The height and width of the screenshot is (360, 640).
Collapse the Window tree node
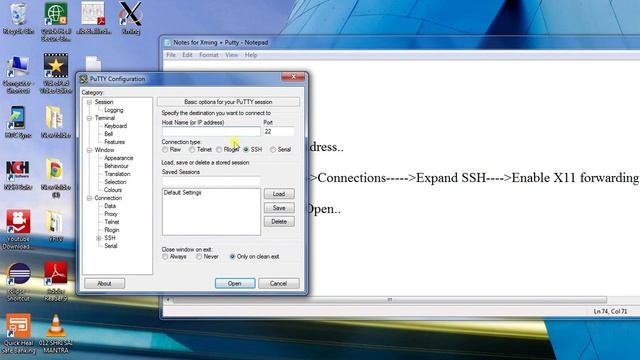89,150
